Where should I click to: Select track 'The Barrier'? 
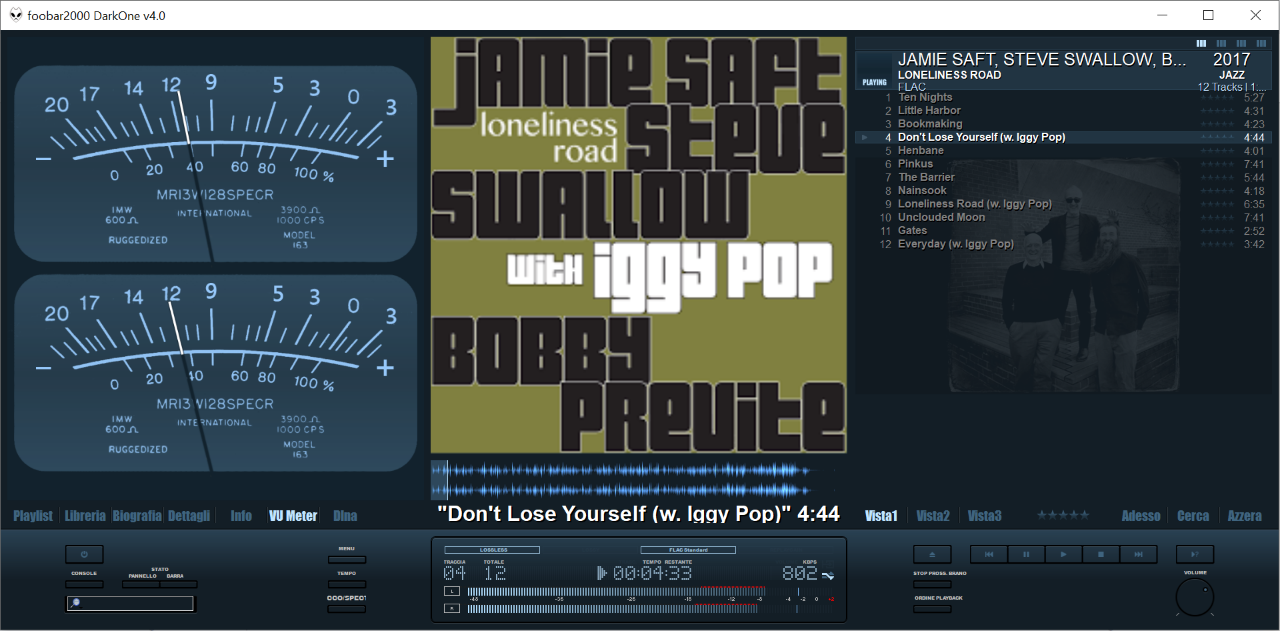click(1064, 177)
